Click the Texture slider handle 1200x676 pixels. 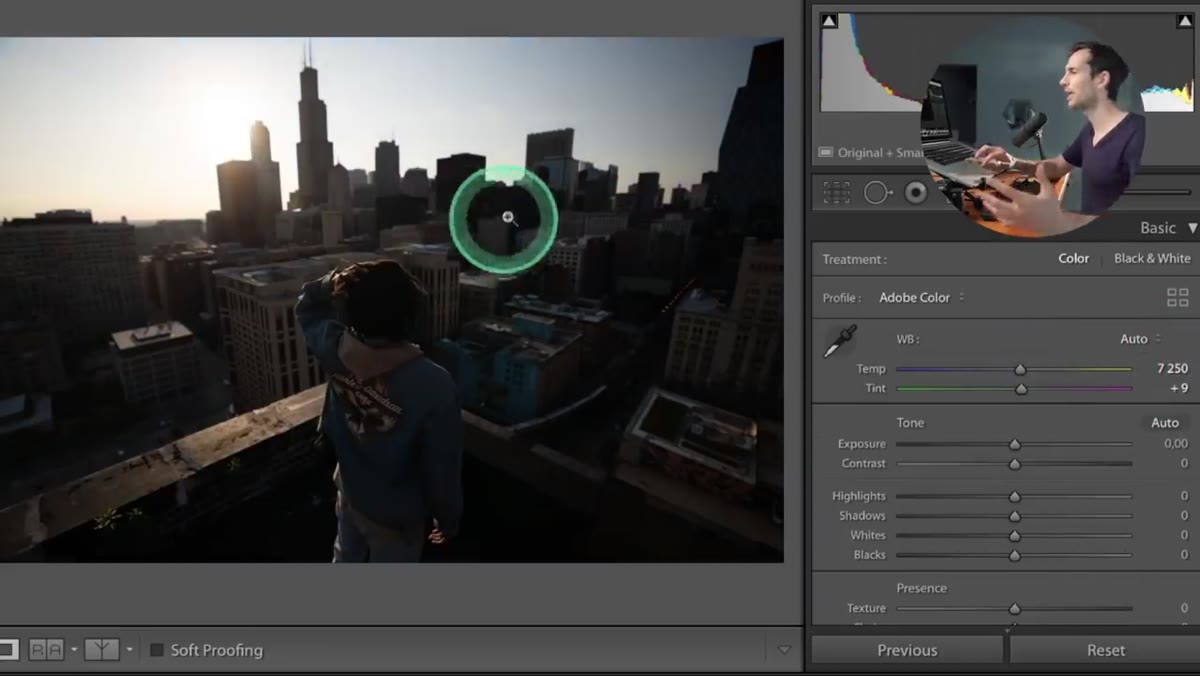[1015, 608]
